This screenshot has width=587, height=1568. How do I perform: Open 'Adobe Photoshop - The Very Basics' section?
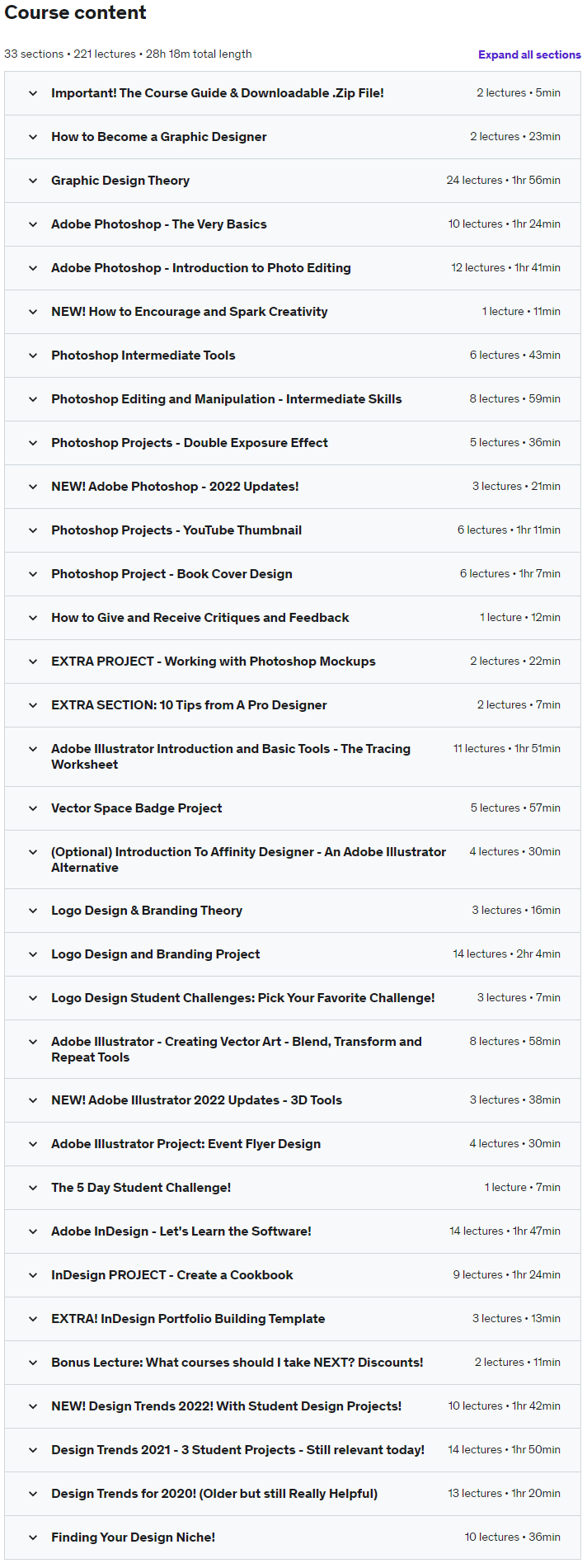293,224
